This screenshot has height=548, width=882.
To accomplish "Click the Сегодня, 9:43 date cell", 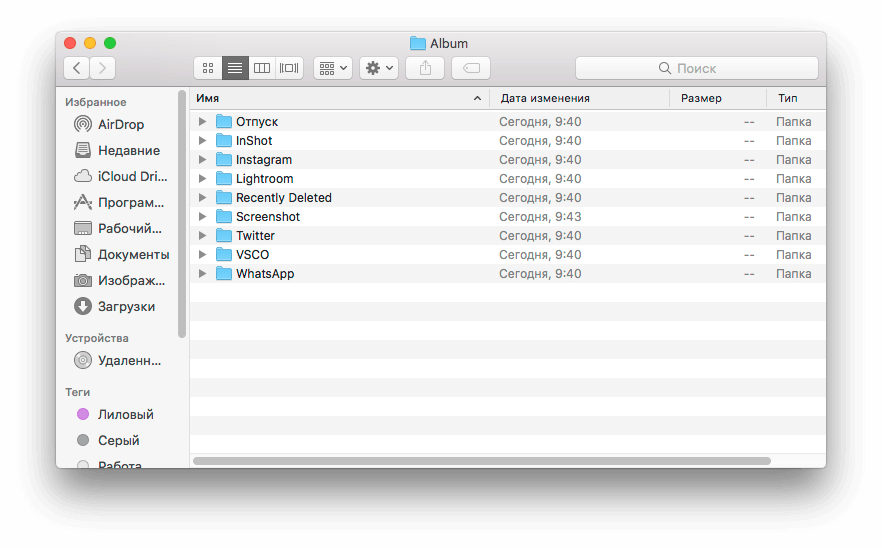I will pos(540,217).
